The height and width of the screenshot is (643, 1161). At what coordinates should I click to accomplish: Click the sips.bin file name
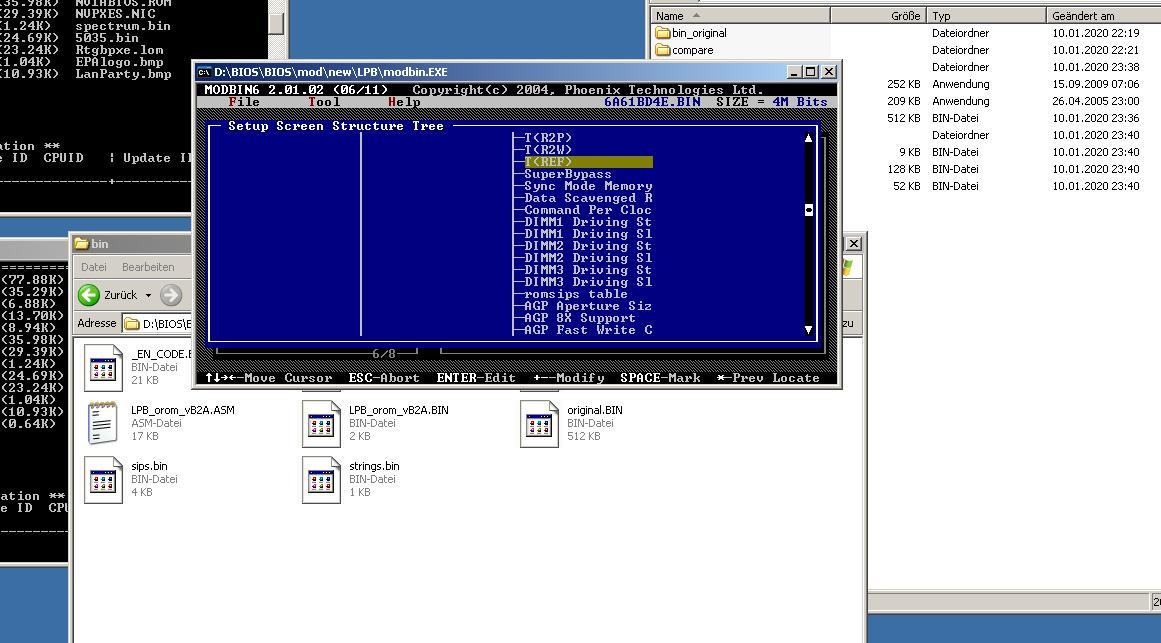[x=149, y=466]
